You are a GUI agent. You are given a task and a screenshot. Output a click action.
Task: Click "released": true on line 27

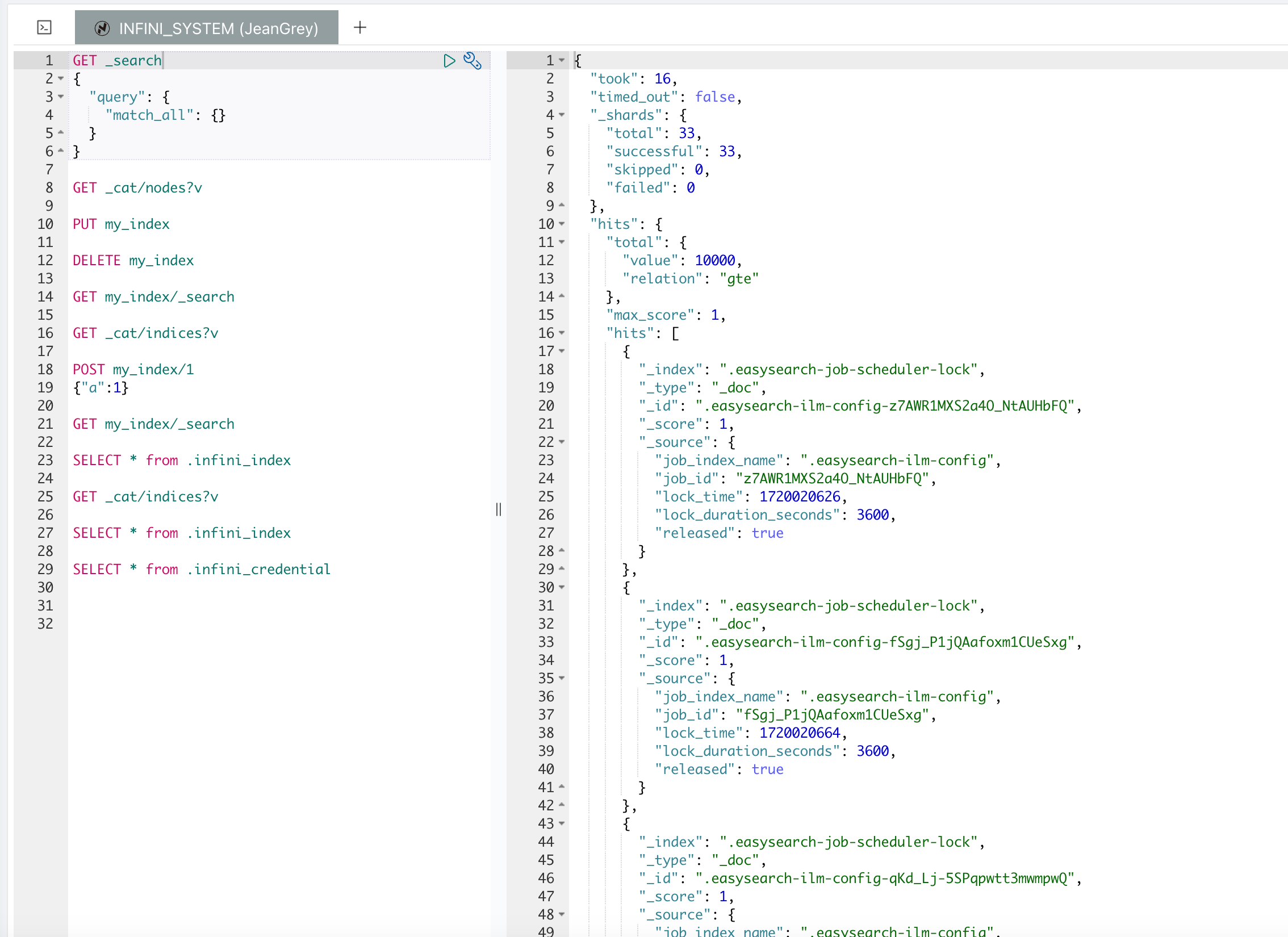pos(719,533)
